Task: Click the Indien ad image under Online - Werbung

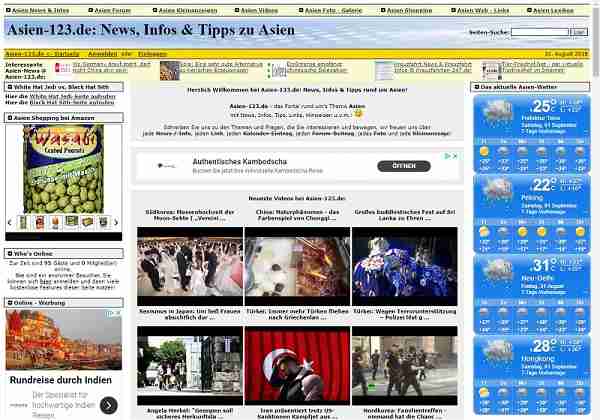Action: coord(64,340)
